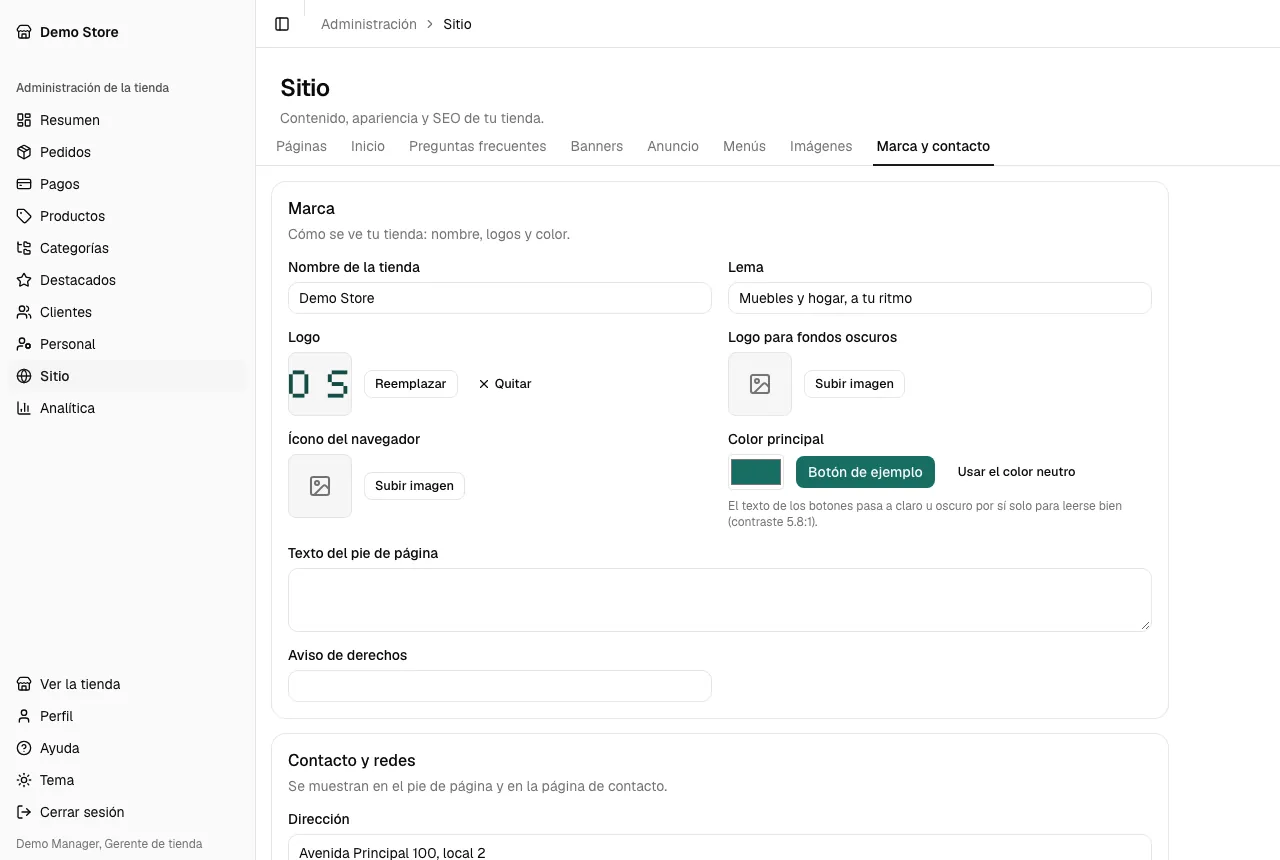The image size is (1280, 860).
Task: Focus Texto del pie de página textarea
Action: click(720, 600)
